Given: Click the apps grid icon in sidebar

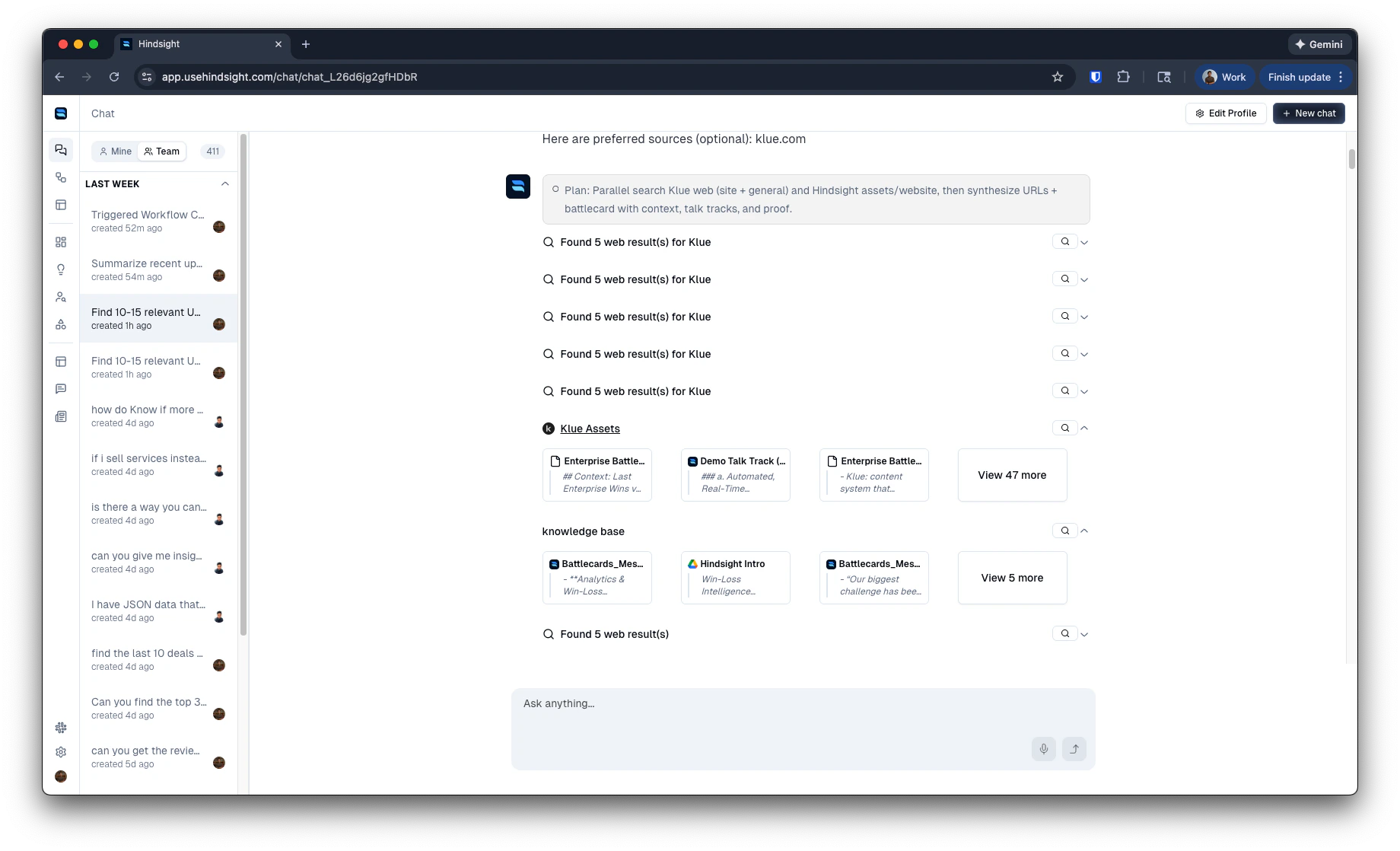Looking at the screenshot, I should (61, 242).
